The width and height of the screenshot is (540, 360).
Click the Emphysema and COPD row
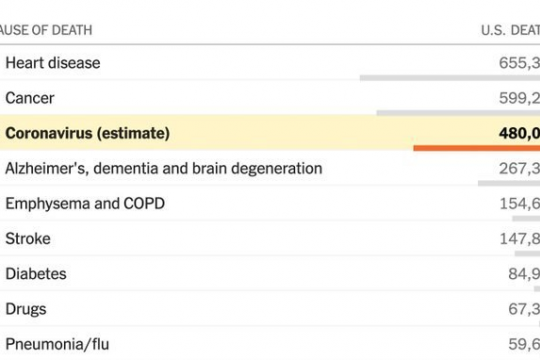tap(270, 204)
